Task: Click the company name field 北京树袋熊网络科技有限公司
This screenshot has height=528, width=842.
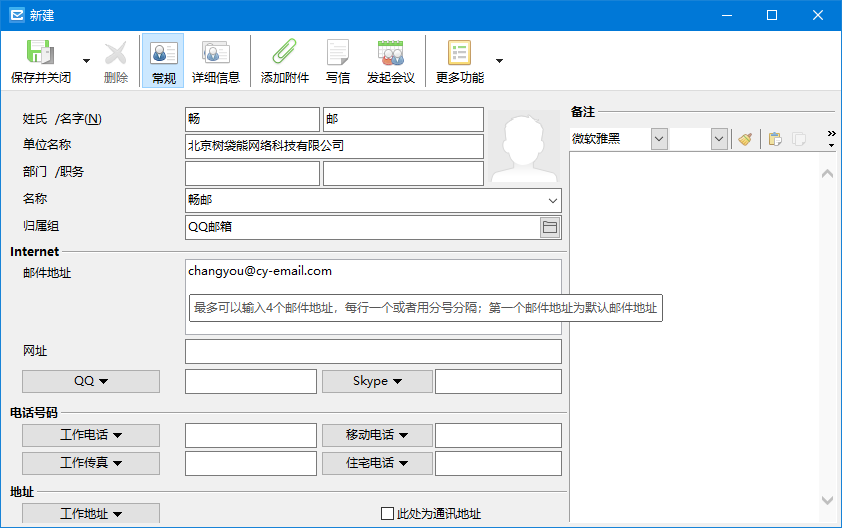Action: tap(334, 146)
